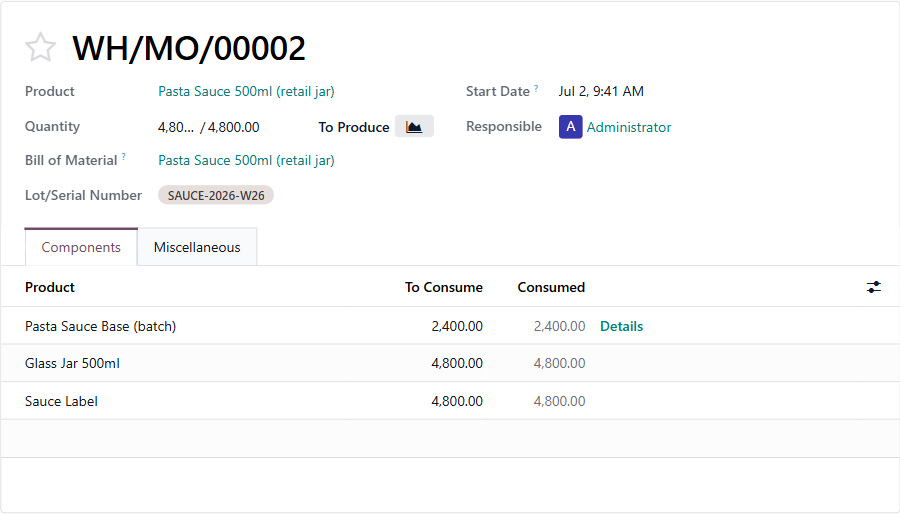Click To Consume 4,800.00 for Glass Jar 500ml
The height and width of the screenshot is (514, 900).
457,363
